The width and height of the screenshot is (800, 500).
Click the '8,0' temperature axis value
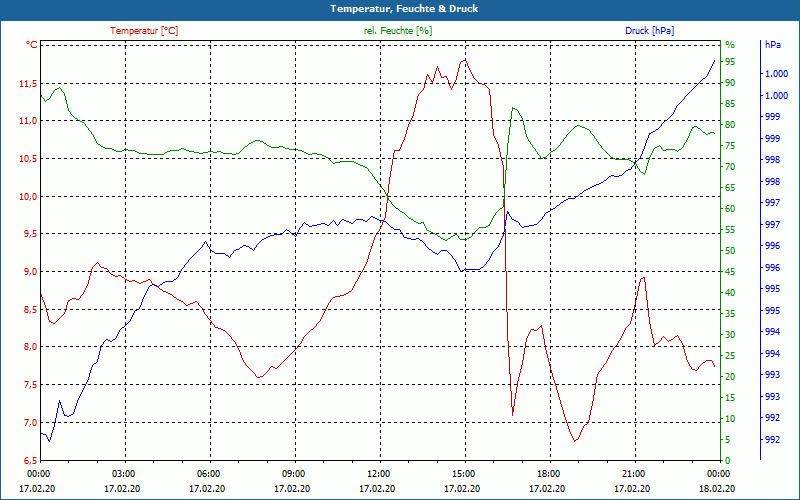[30, 347]
